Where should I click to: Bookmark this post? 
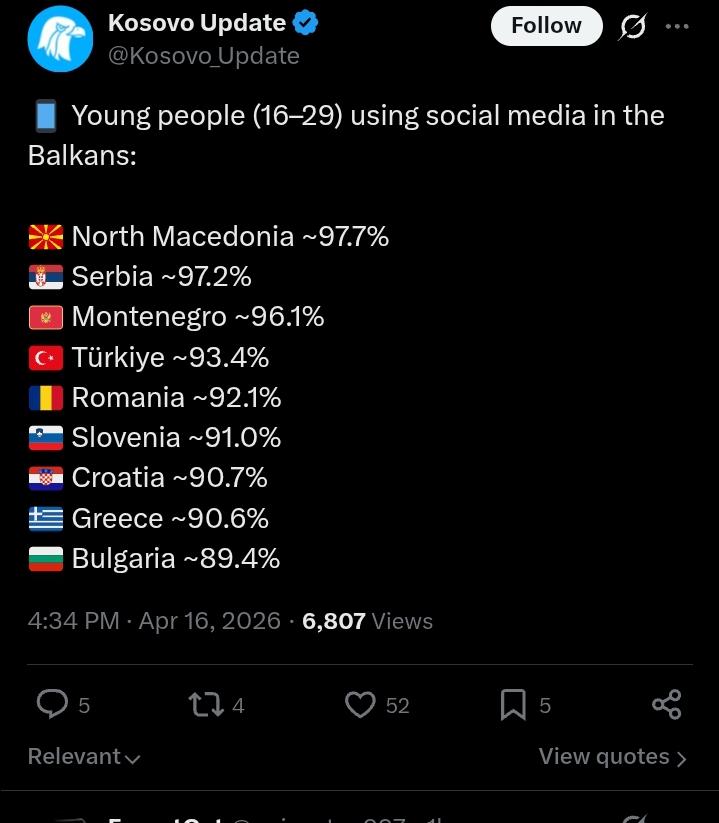pyautogui.click(x=513, y=704)
